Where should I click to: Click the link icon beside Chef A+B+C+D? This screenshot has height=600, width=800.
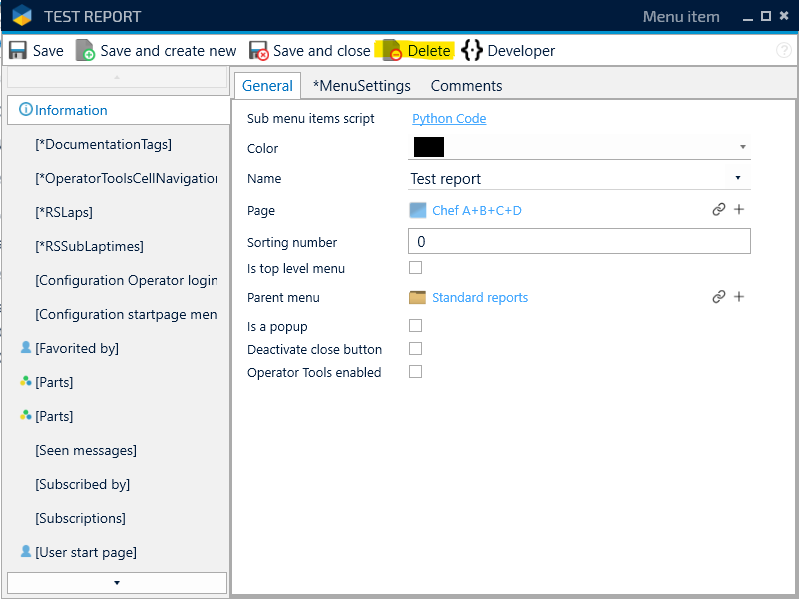718,210
